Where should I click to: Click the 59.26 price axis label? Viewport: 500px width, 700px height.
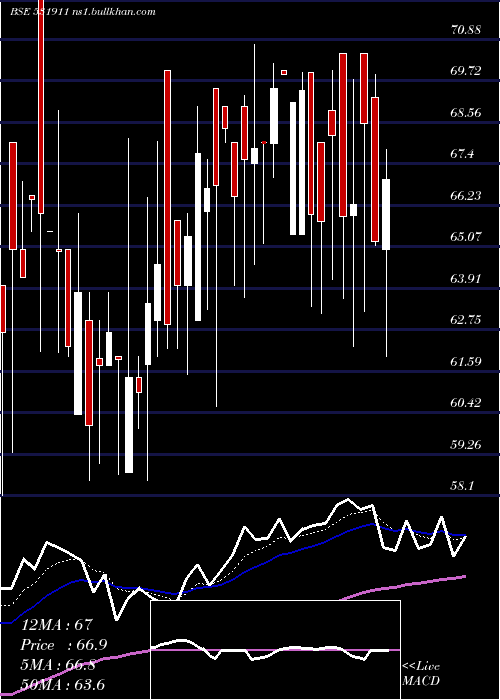point(466,444)
